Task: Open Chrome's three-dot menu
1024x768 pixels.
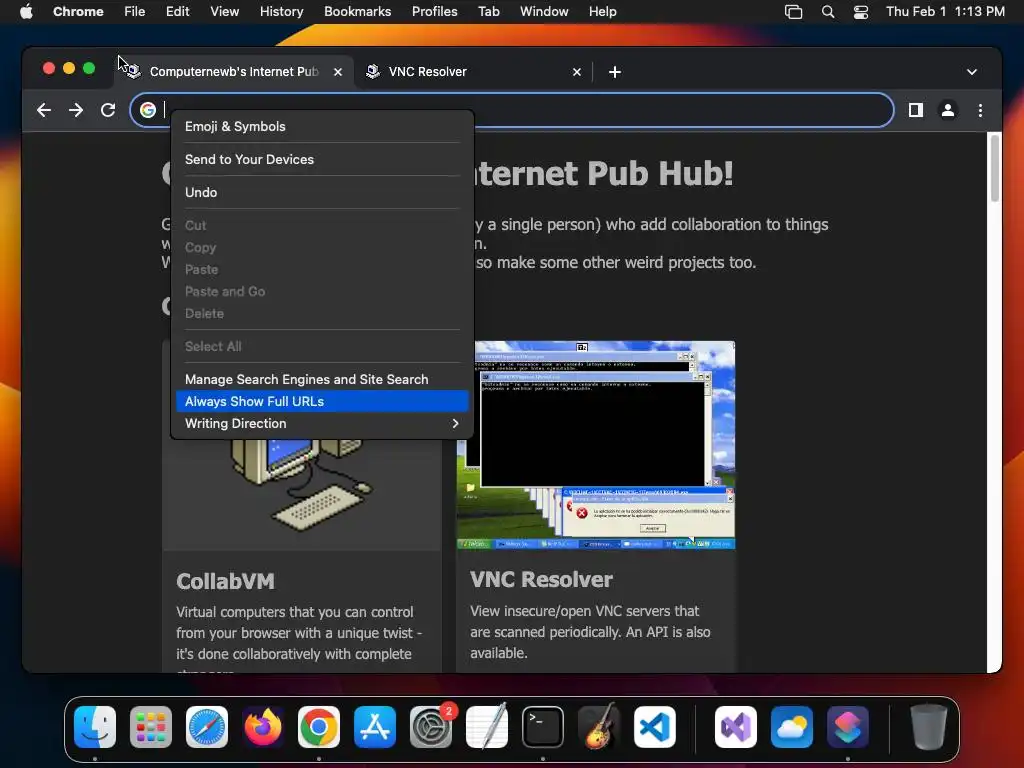Action: click(980, 110)
